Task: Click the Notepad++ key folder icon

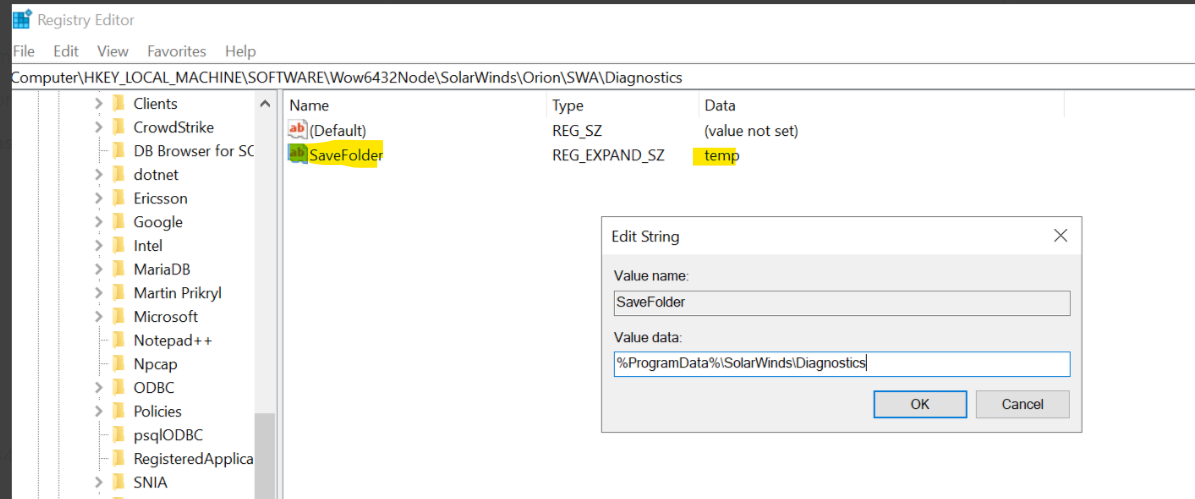Action: (x=118, y=340)
